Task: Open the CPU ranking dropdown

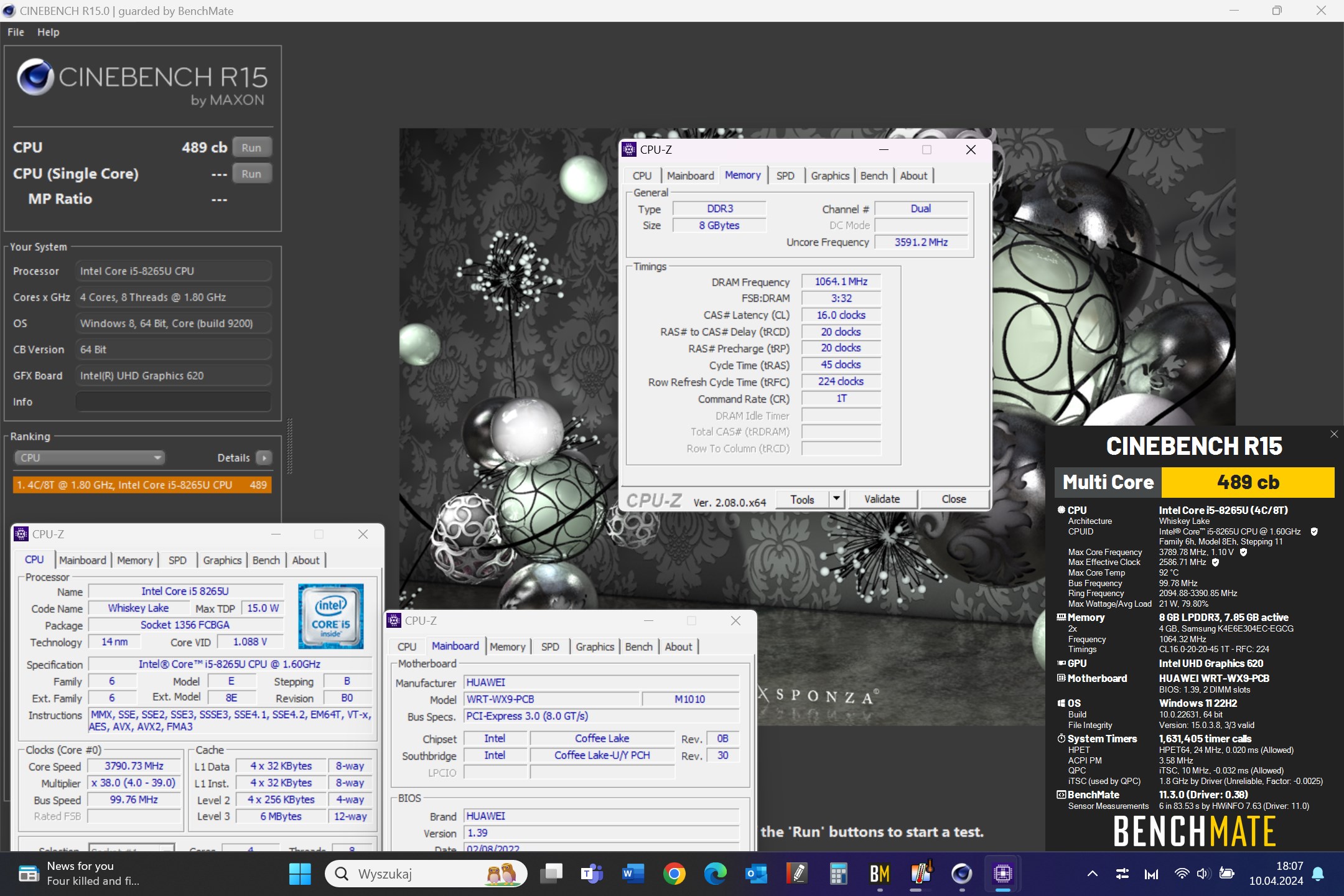Action: point(89,458)
